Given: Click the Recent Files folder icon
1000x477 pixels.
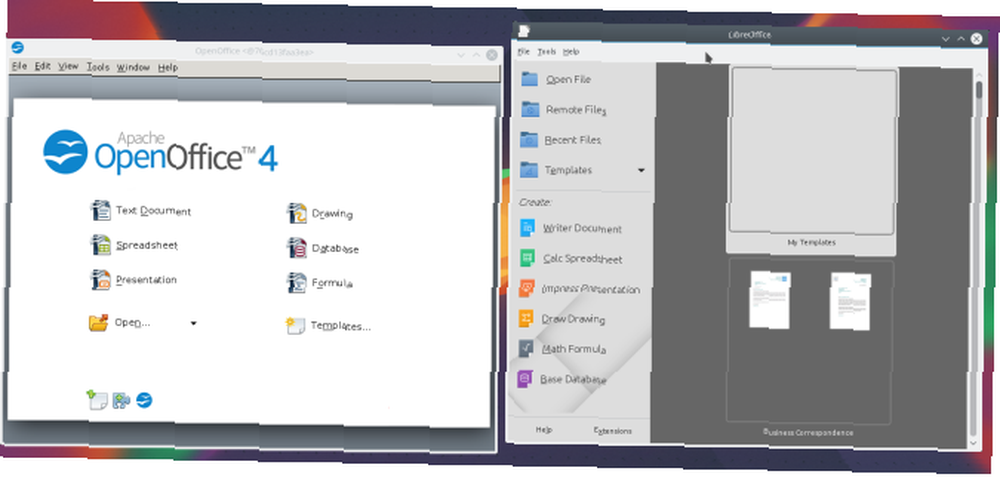Looking at the screenshot, I should [529, 139].
